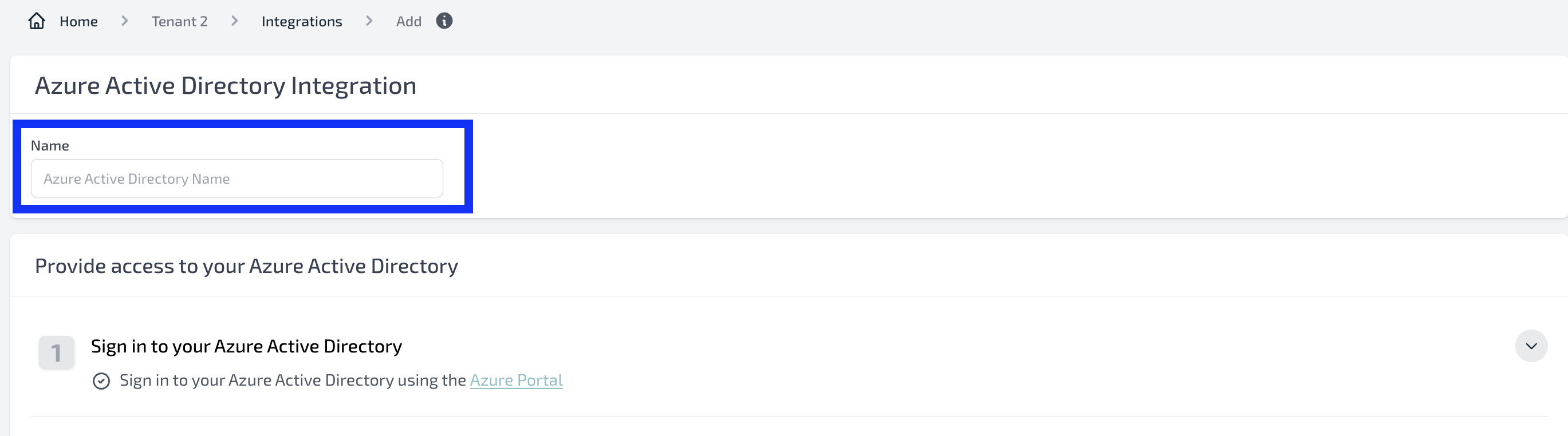Click the step number 1 badge
1568x436 pixels.
click(57, 352)
